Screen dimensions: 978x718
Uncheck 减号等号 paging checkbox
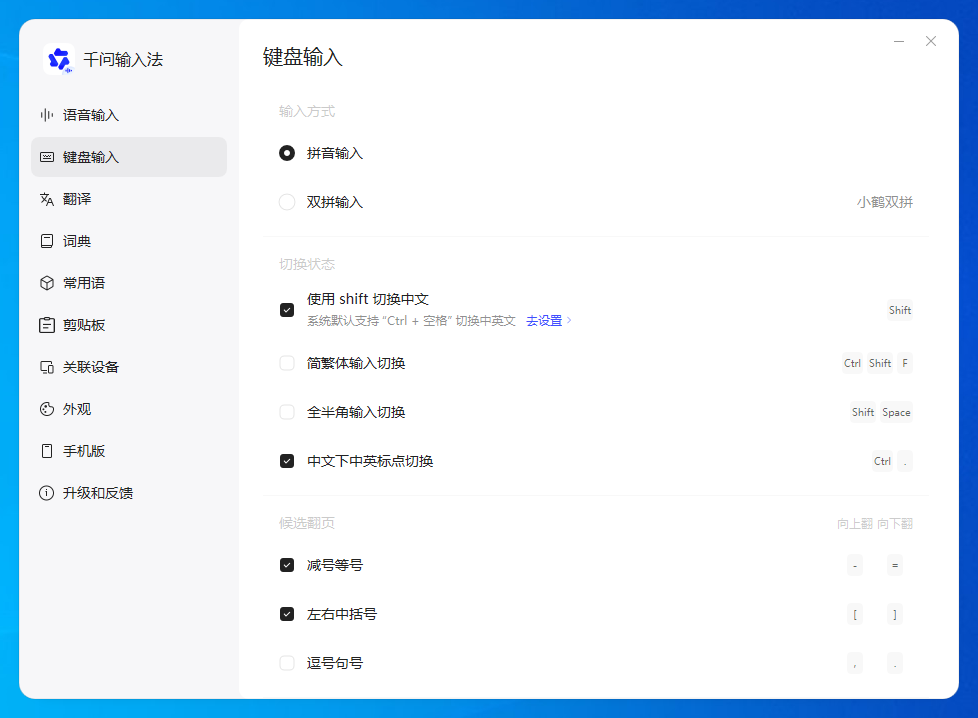[287, 565]
